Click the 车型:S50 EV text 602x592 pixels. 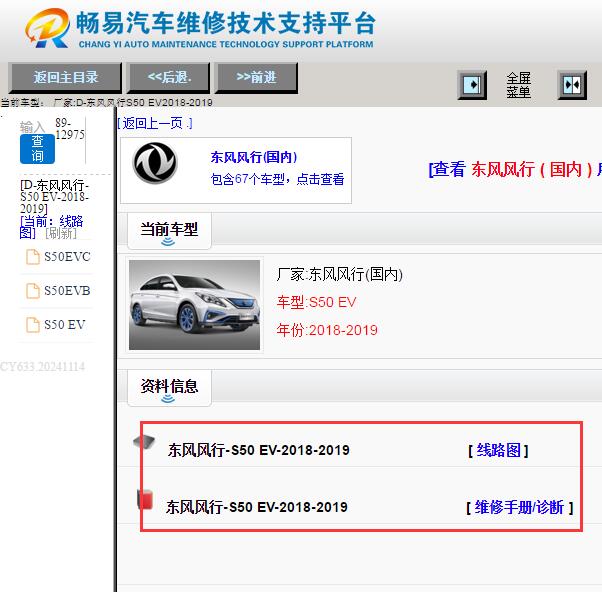[316, 302]
